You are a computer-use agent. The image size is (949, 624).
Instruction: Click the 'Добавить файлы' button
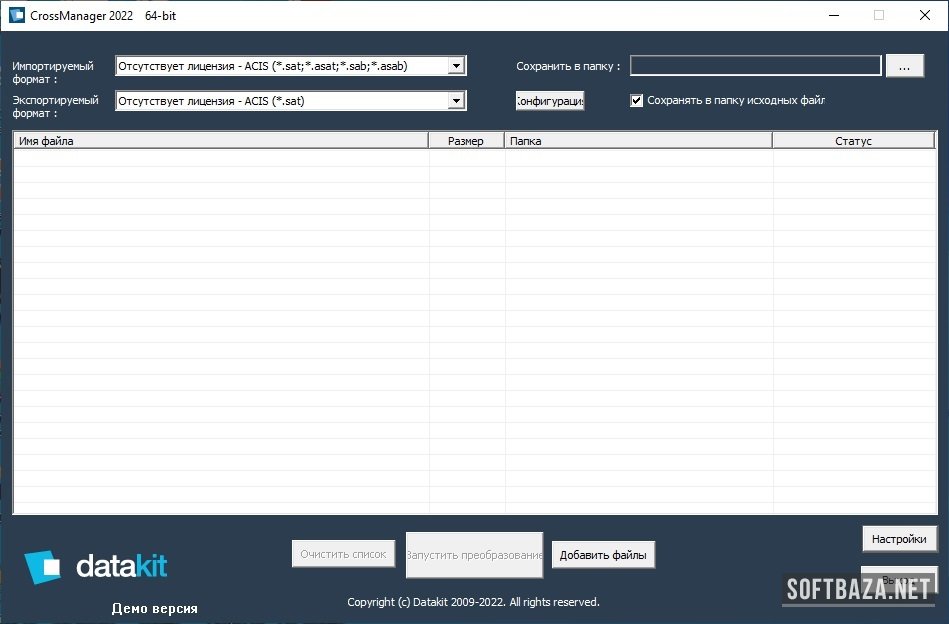603,555
